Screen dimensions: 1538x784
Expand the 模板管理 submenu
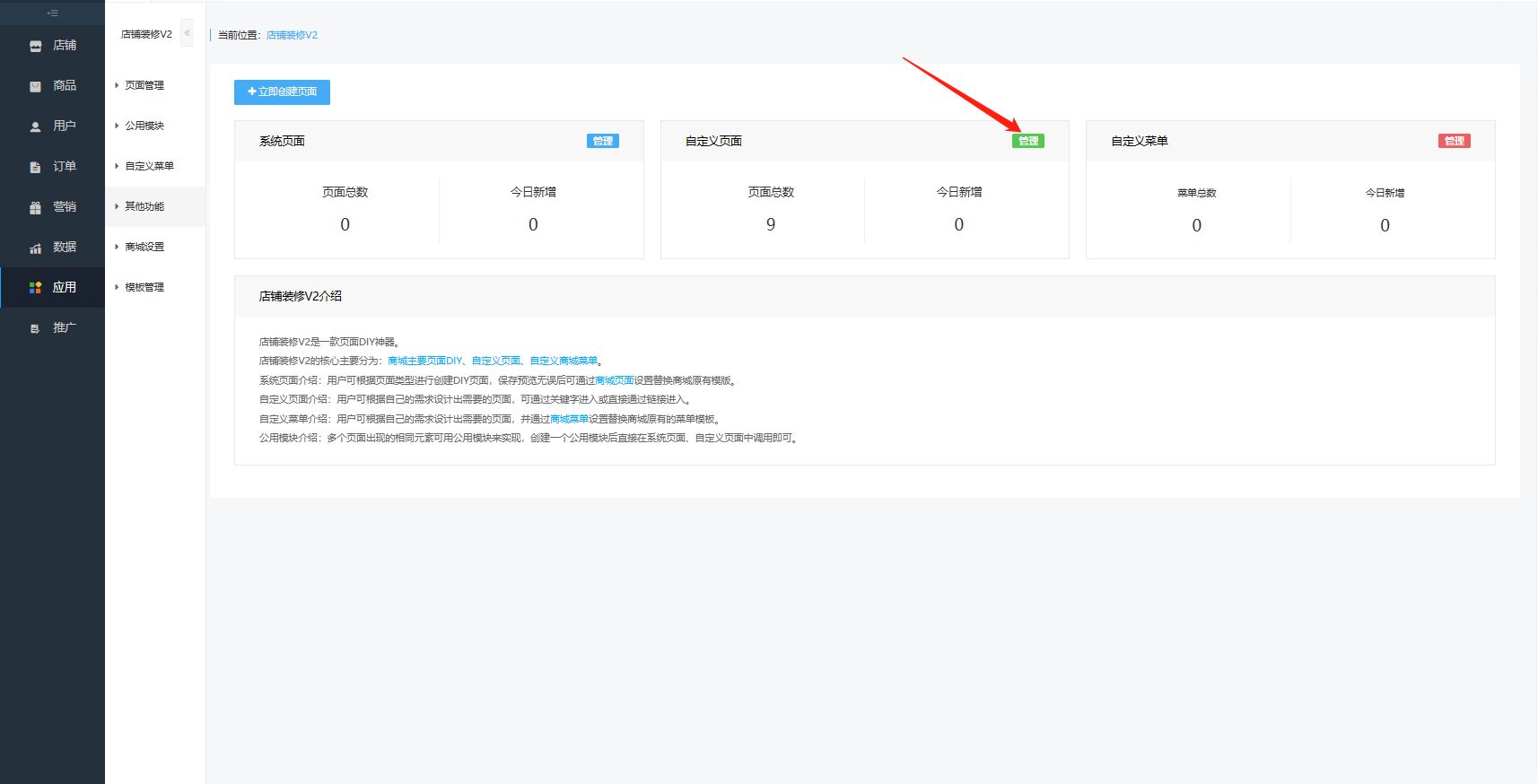[x=155, y=287]
